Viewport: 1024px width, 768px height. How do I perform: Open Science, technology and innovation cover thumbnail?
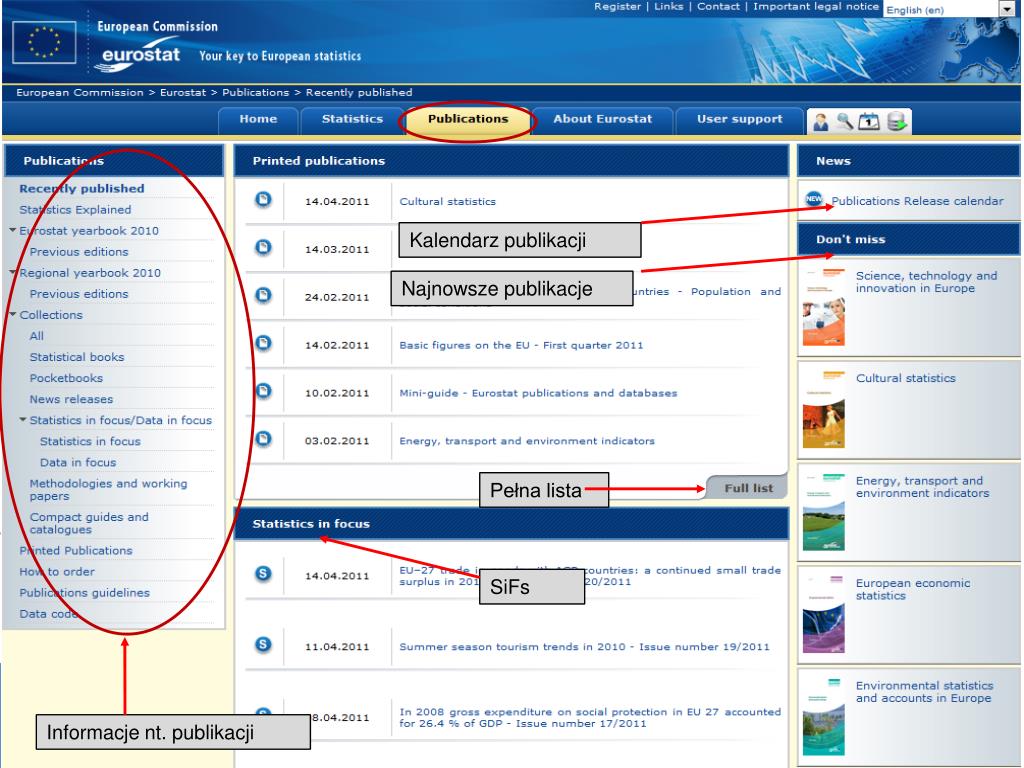(824, 307)
